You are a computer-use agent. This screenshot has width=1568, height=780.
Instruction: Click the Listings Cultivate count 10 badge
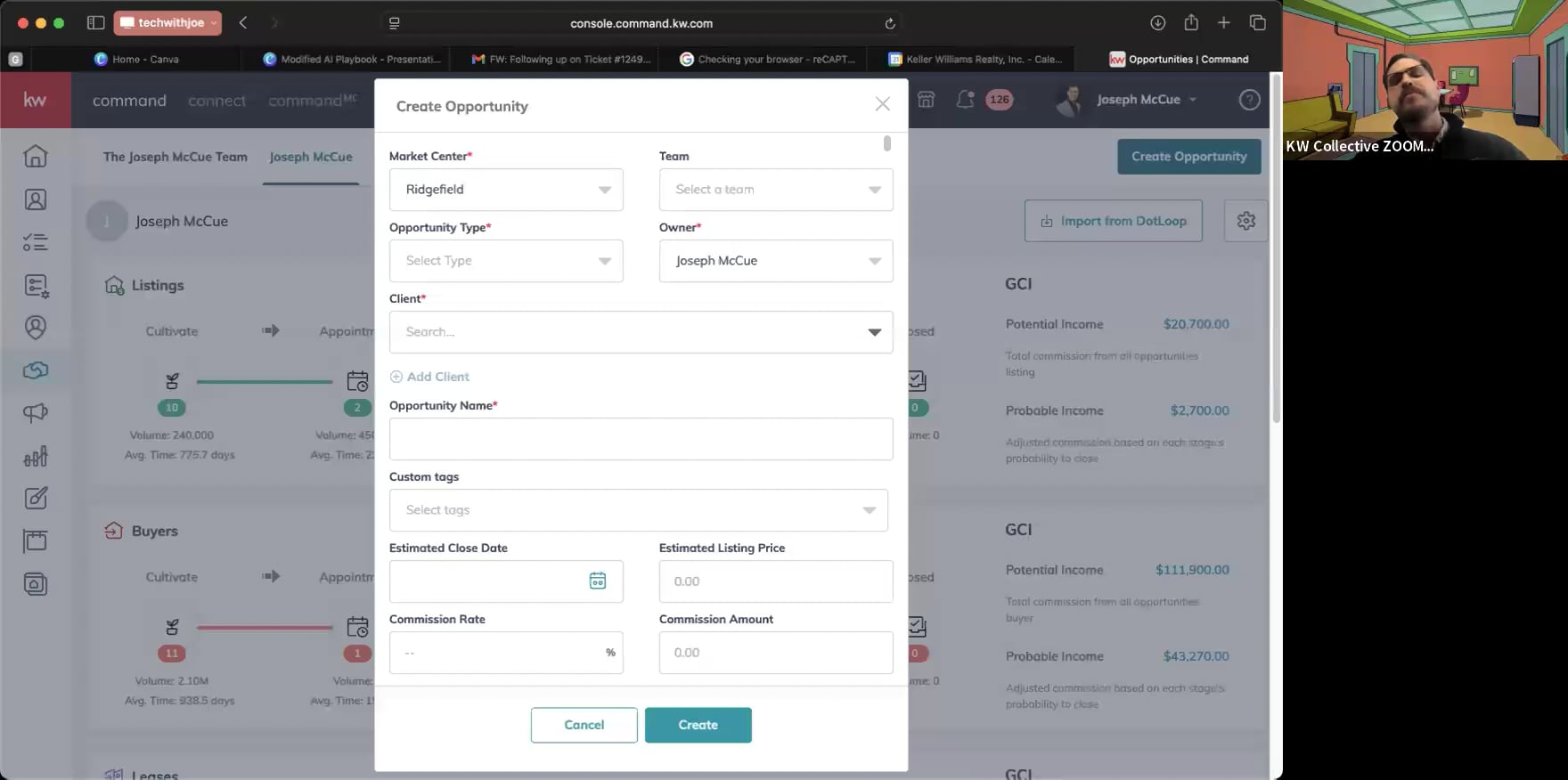point(172,408)
